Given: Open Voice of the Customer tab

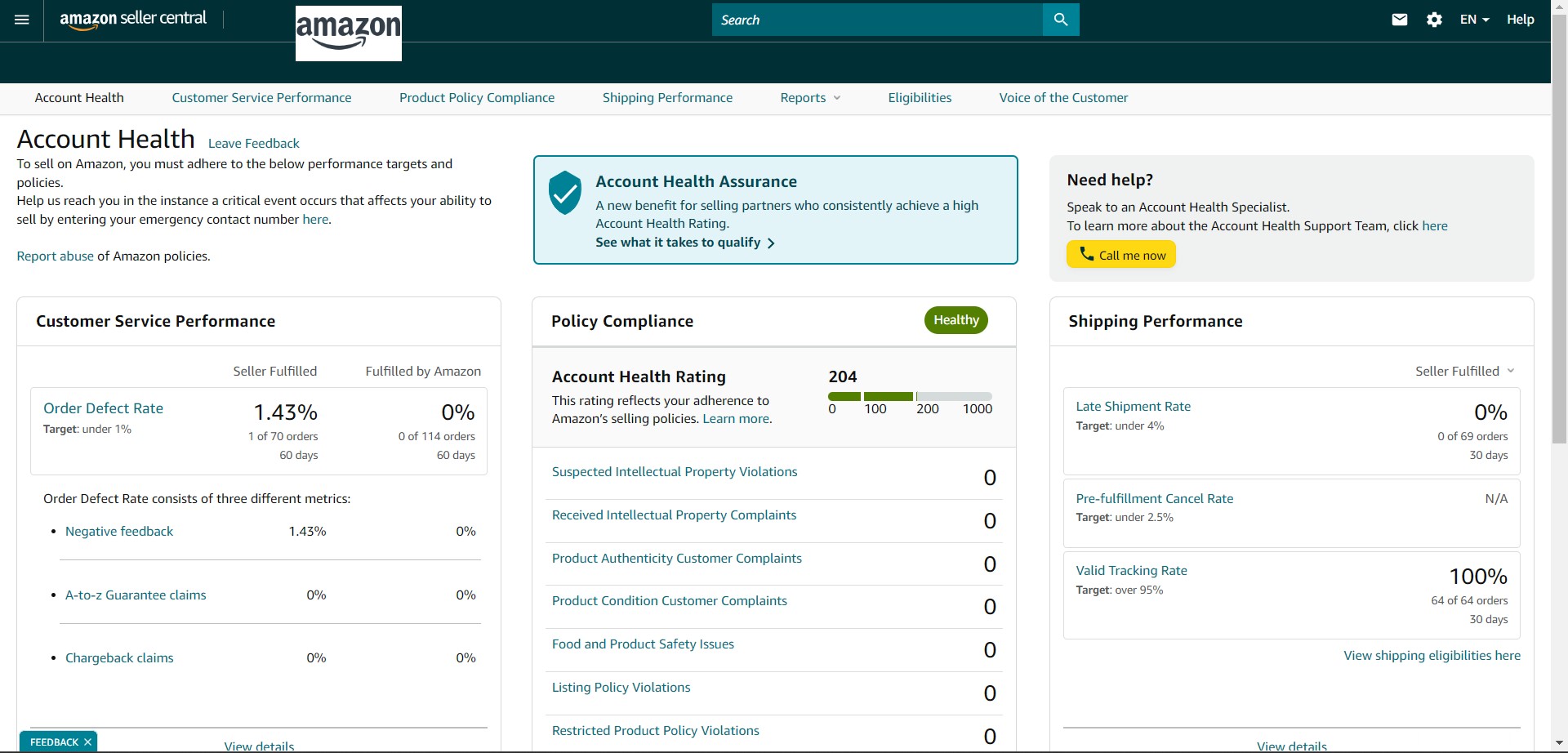Looking at the screenshot, I should (x=1063, y=98).
